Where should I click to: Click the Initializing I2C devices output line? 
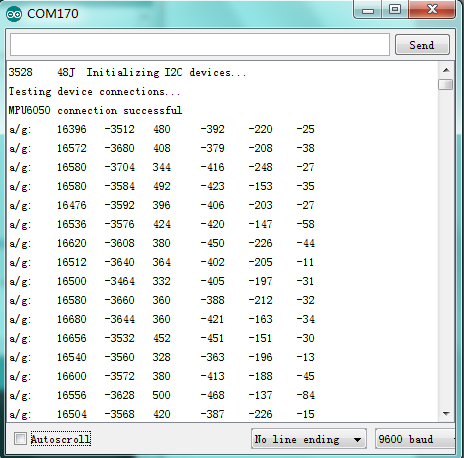pos(167,72)
